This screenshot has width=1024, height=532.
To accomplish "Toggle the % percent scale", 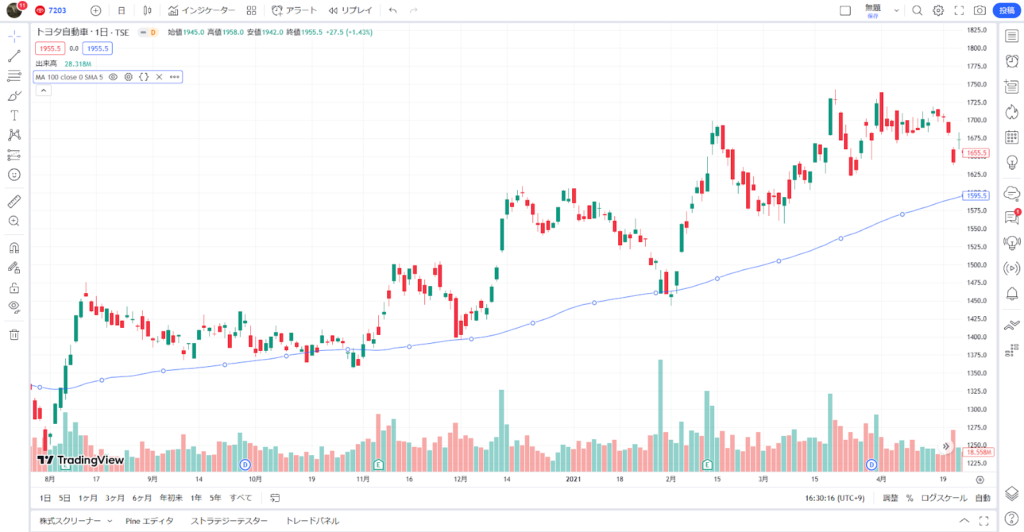I will coord(910,498).
